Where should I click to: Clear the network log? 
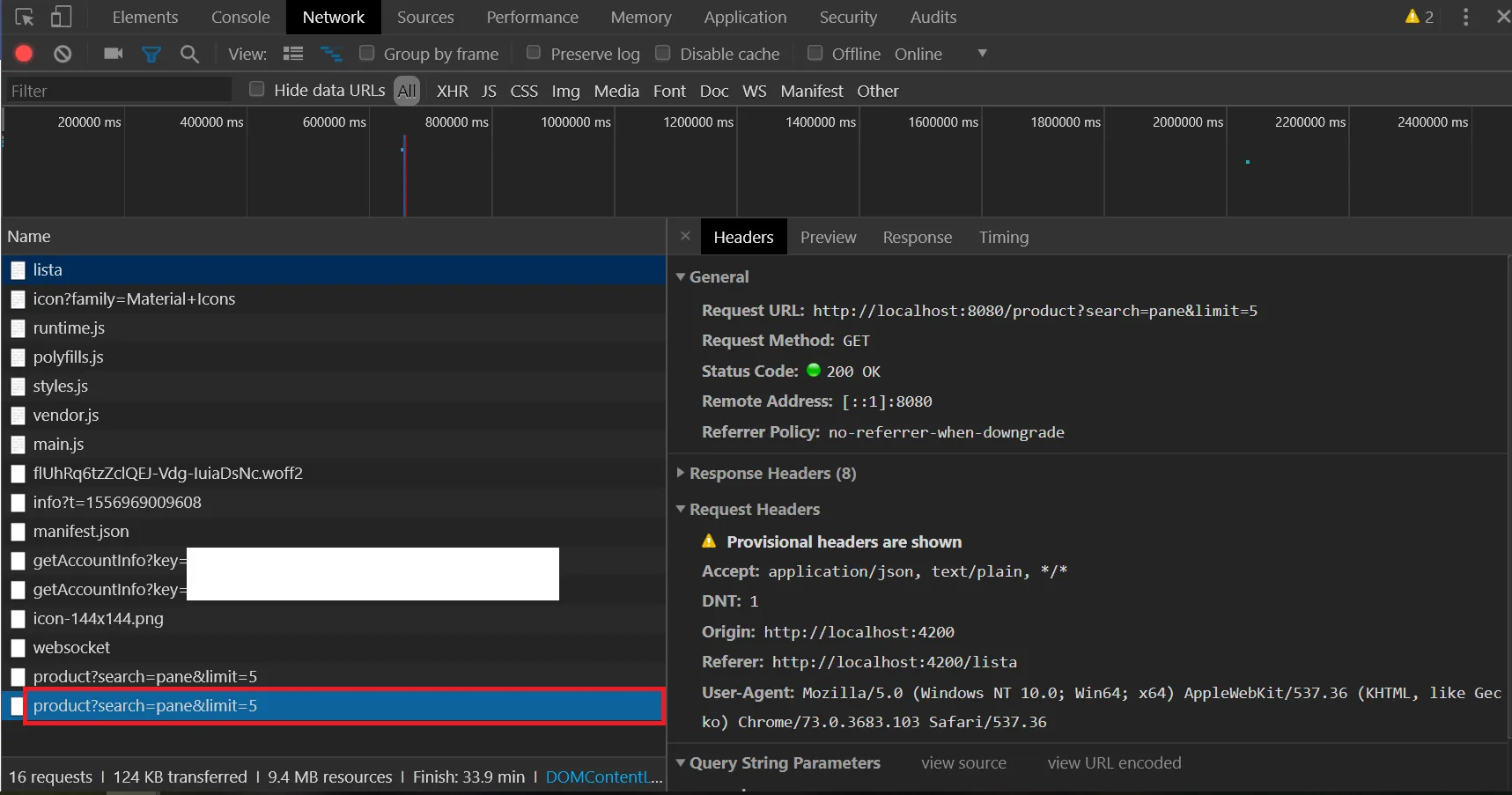[63, 54]
